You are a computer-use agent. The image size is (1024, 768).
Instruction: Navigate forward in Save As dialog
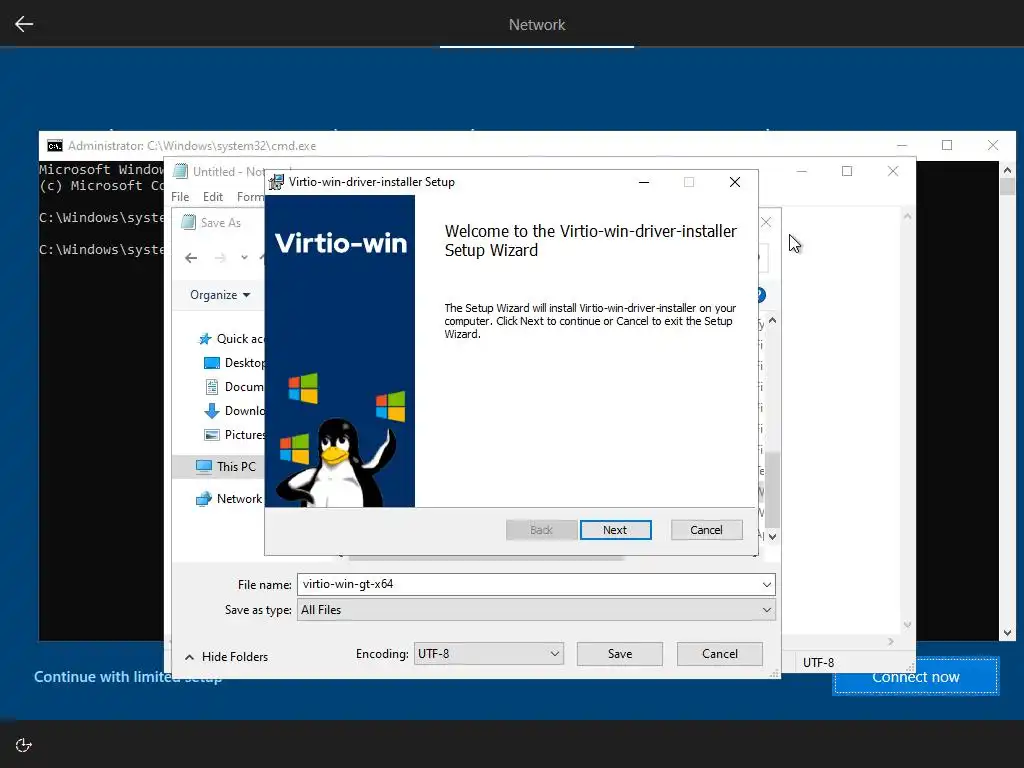point(221,258)
